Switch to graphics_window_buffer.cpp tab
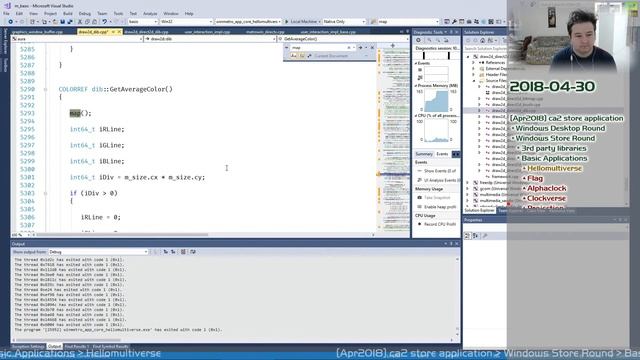Image resolution: width=640 pixels, height=360 pixels. point(39,31)
